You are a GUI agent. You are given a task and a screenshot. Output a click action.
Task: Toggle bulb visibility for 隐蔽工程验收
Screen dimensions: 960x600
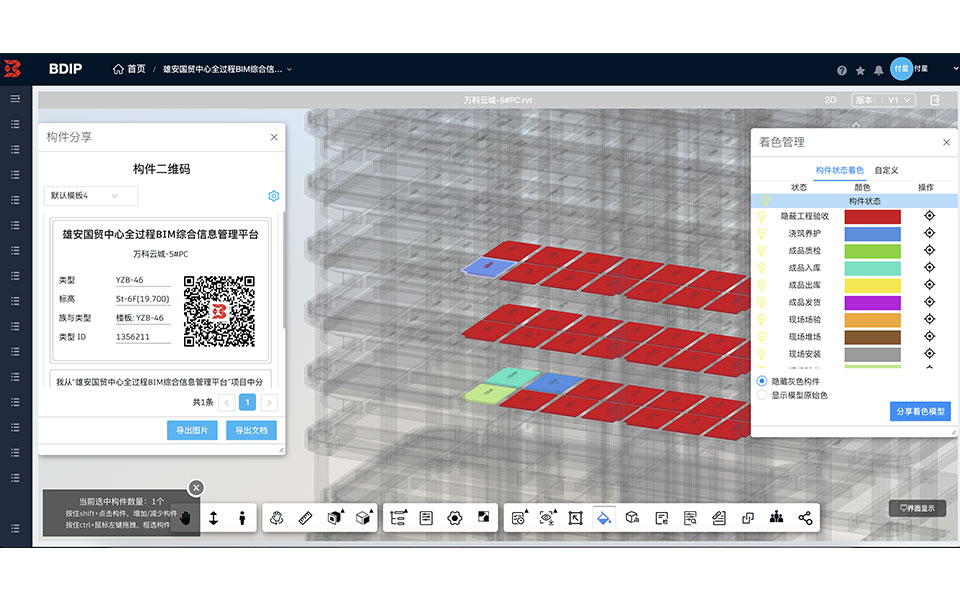762,216
